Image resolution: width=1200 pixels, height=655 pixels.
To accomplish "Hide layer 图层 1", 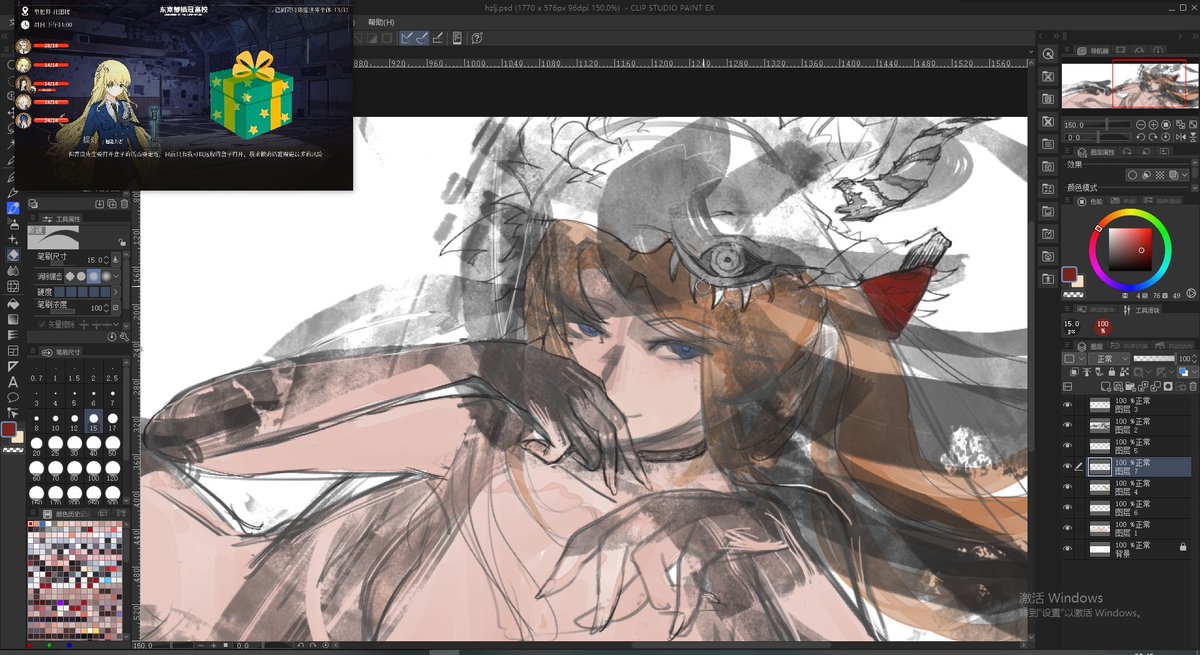I will click(x=1067, y=527).
